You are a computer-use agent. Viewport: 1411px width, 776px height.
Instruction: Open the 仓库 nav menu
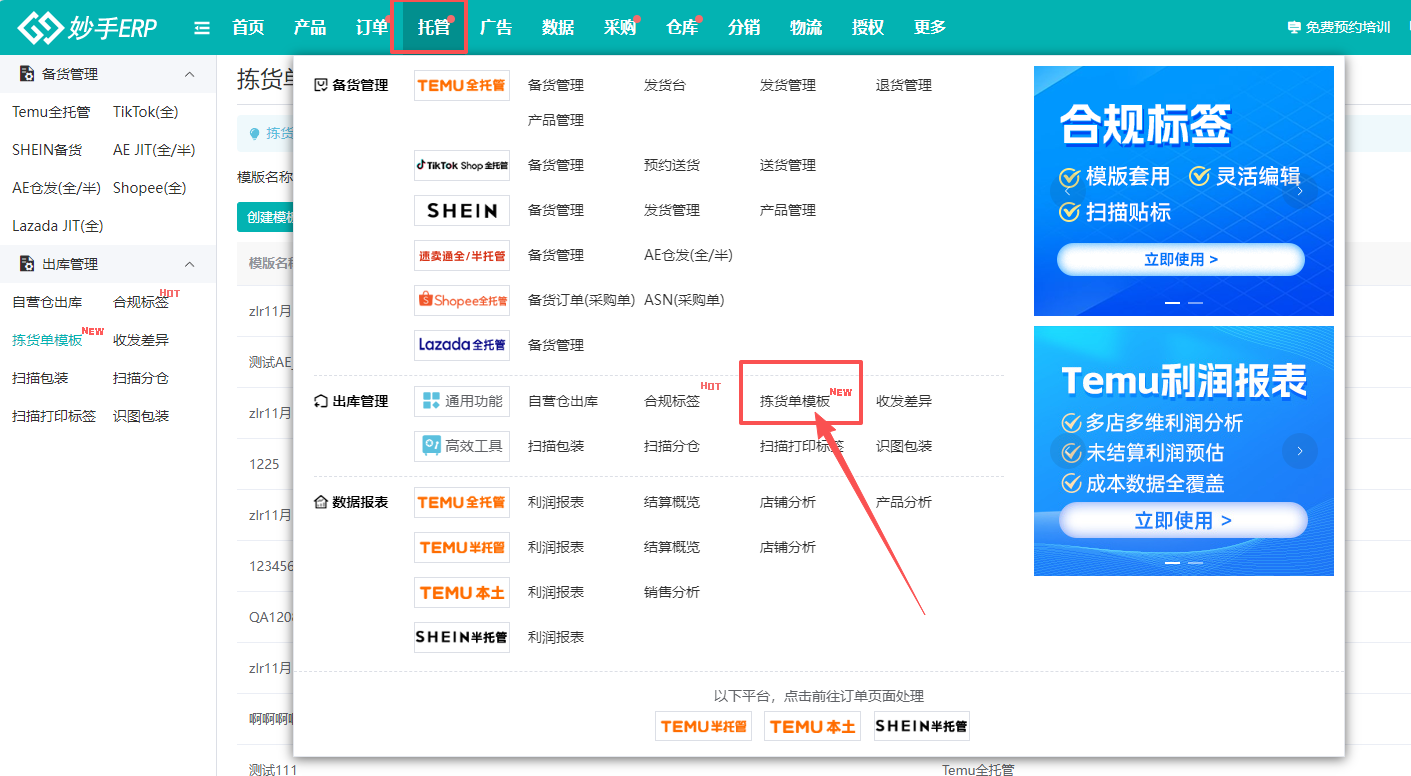click(x=682, y=28)
